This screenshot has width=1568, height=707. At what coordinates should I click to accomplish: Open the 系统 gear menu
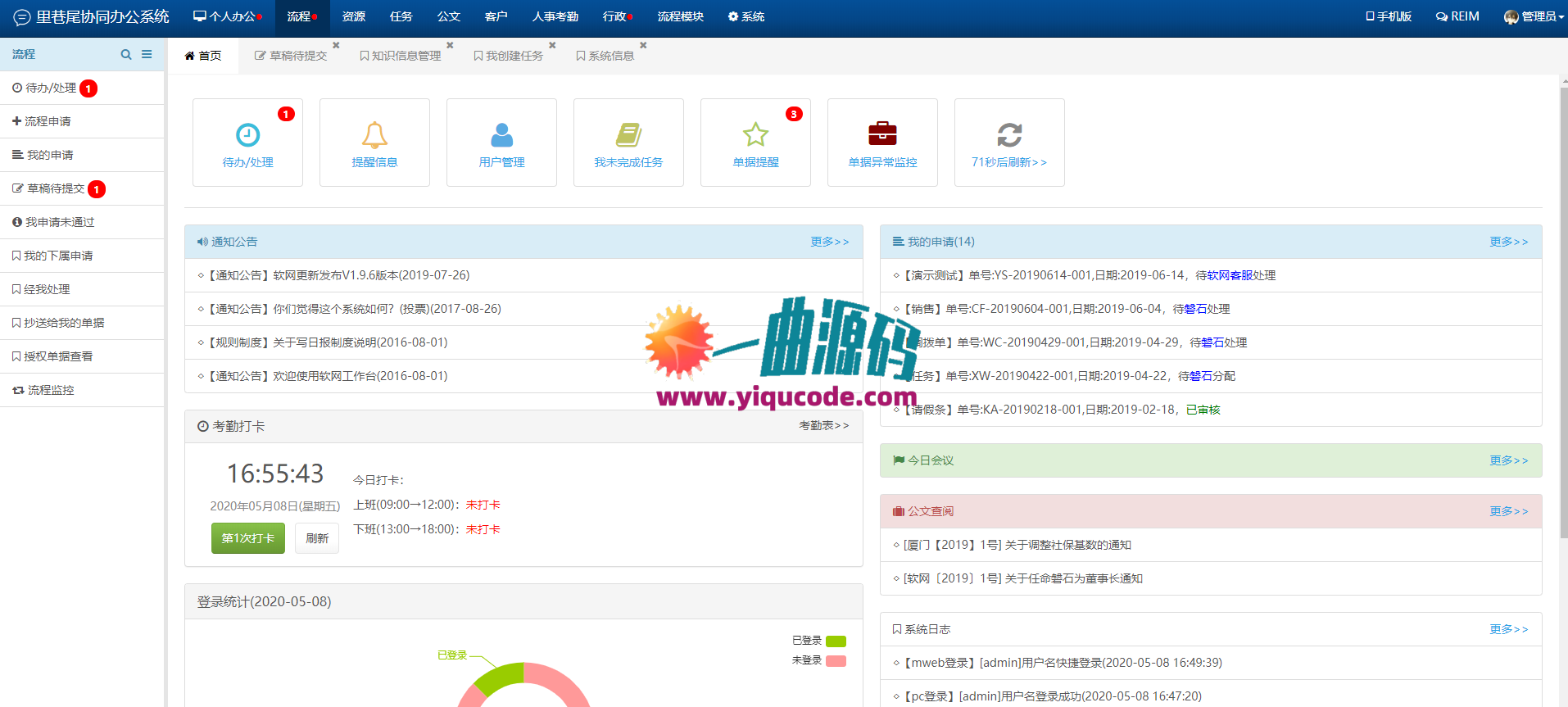click(746, 16)
